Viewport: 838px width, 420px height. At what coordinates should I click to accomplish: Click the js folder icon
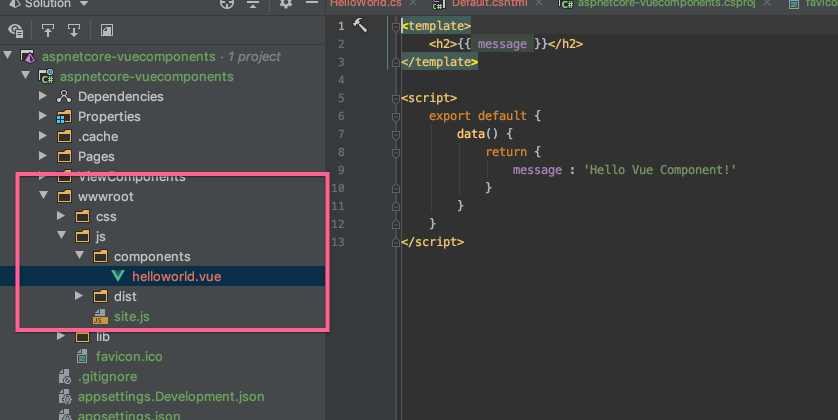(82, 236)
